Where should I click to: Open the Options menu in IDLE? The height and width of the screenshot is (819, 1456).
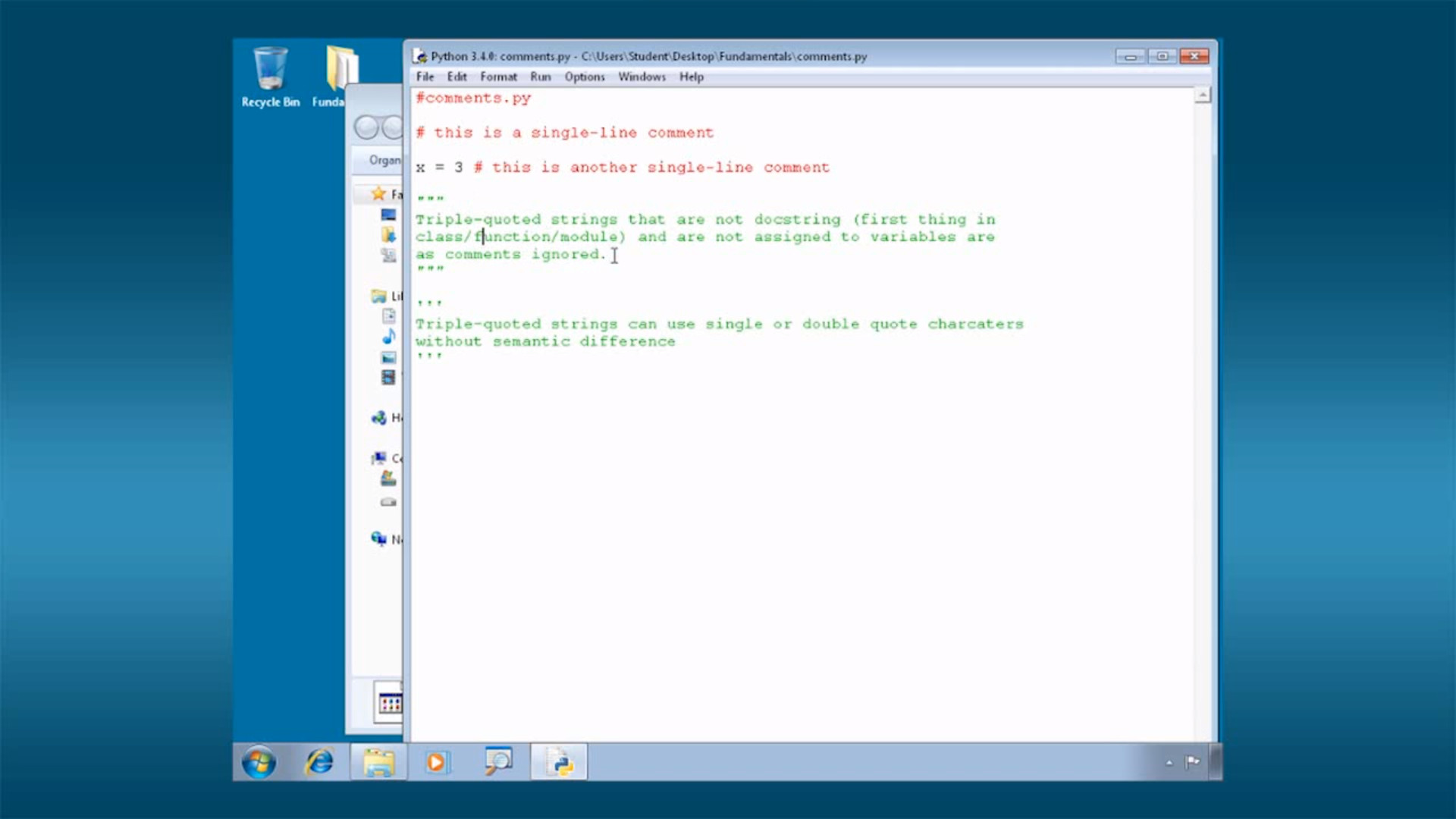[584, 77]
